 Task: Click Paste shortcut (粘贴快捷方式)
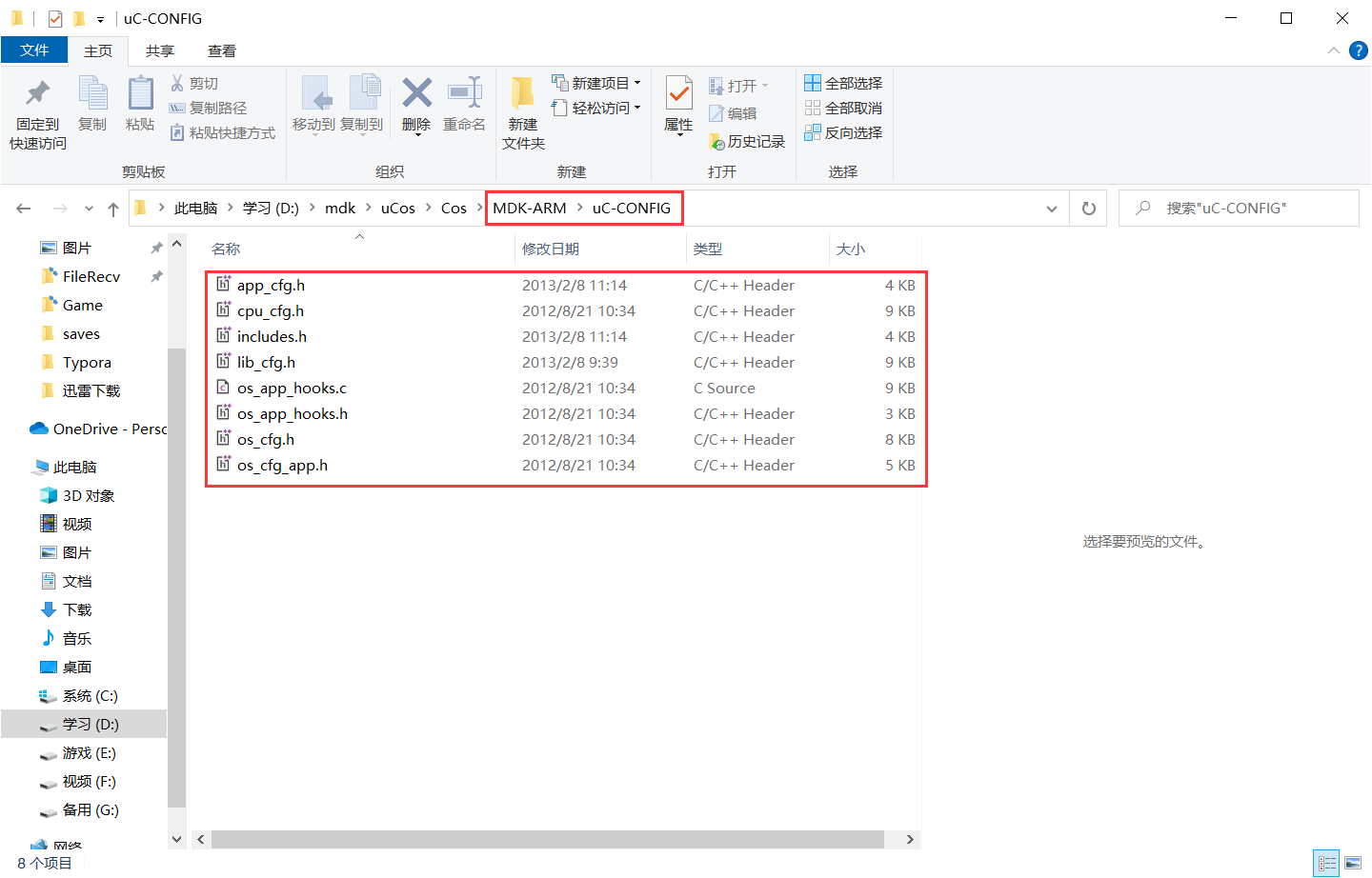coord(222,132)
